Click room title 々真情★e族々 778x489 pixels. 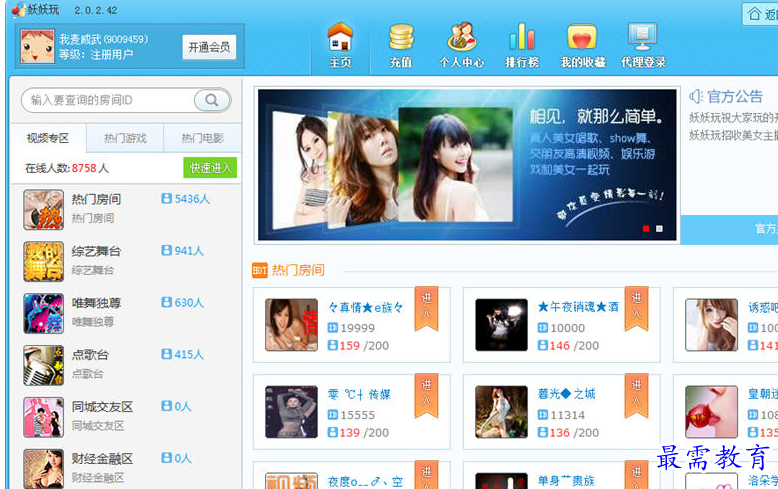tap(366, 308)
